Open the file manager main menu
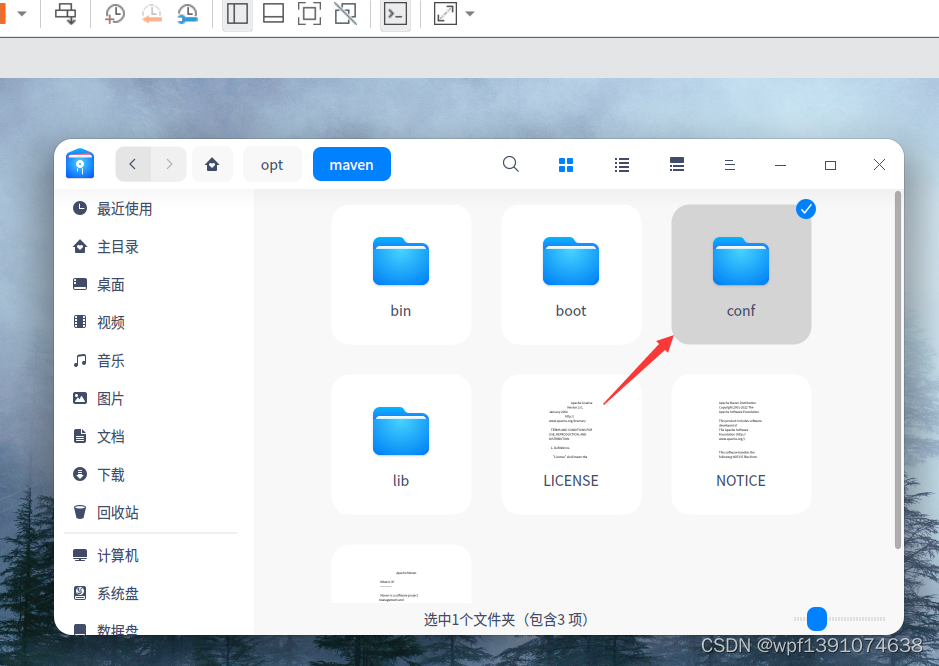Viewport: 939px width, 666px height. tap(729, 165)
